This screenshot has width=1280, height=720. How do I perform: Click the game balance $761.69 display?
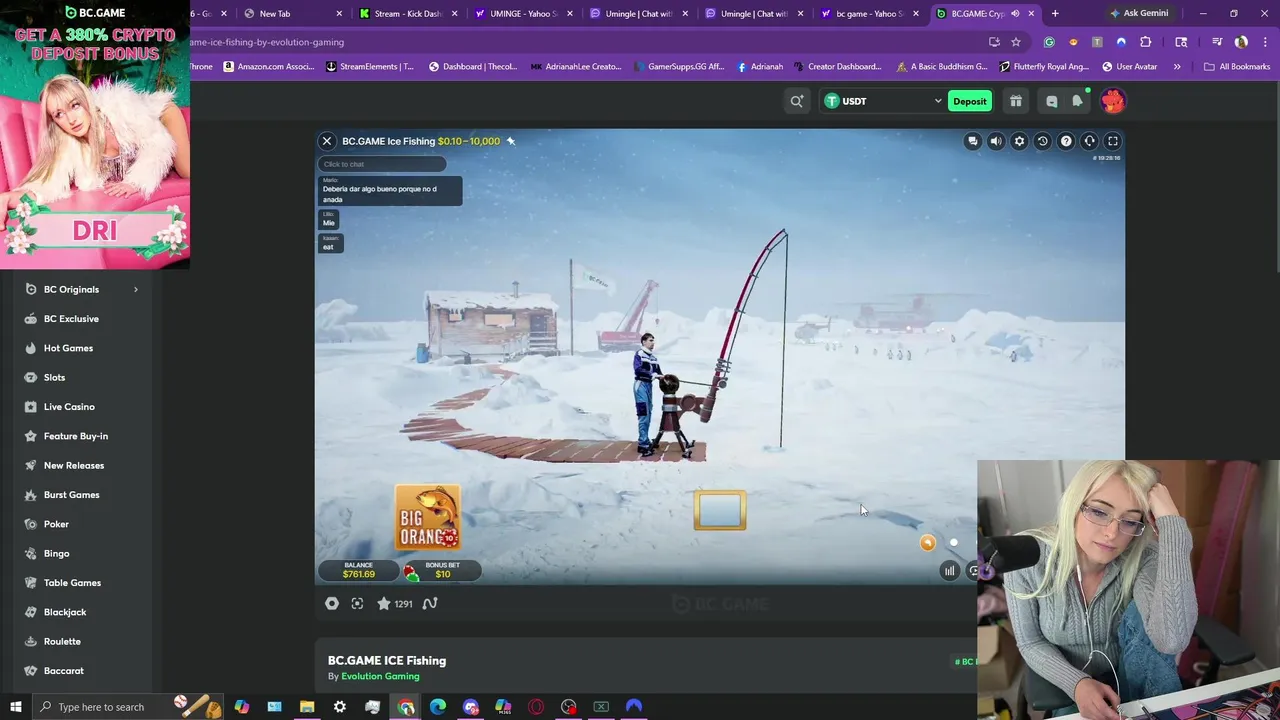point(358,570)
